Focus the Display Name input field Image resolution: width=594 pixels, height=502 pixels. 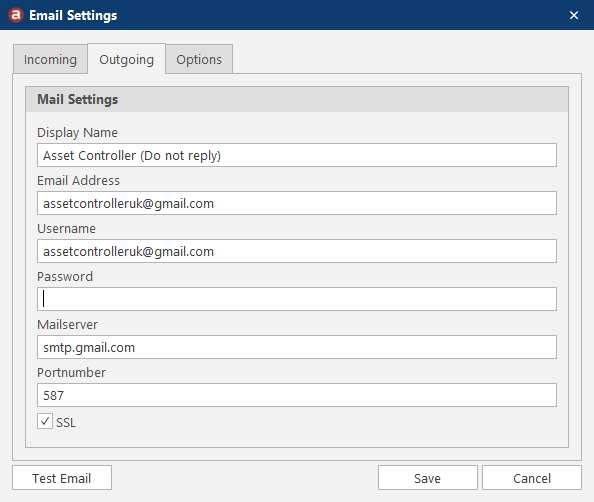pos(297,155)
